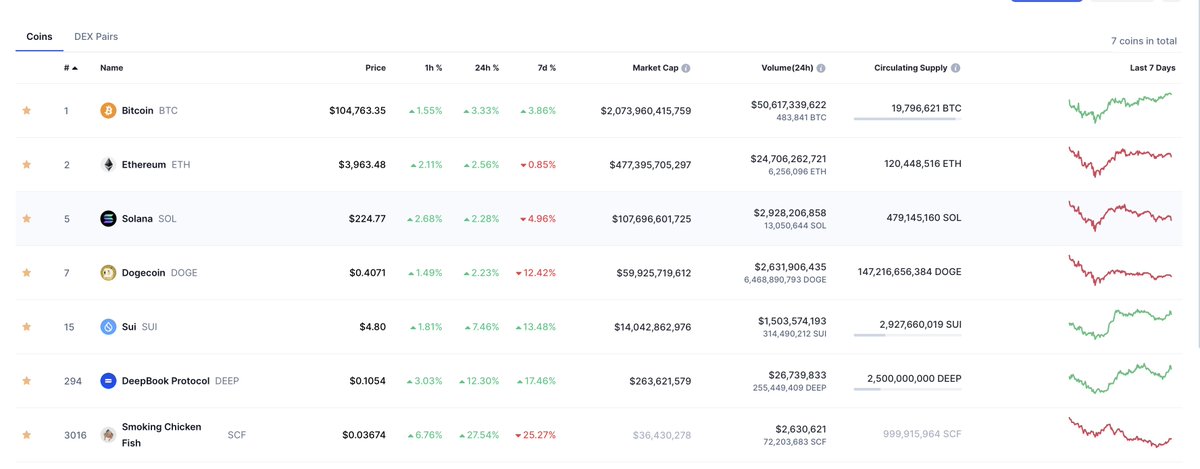This screenshot has width=1200, height=469.
Task: Sort by the Last 7 Days header
Action: [x=1152, y=68]
